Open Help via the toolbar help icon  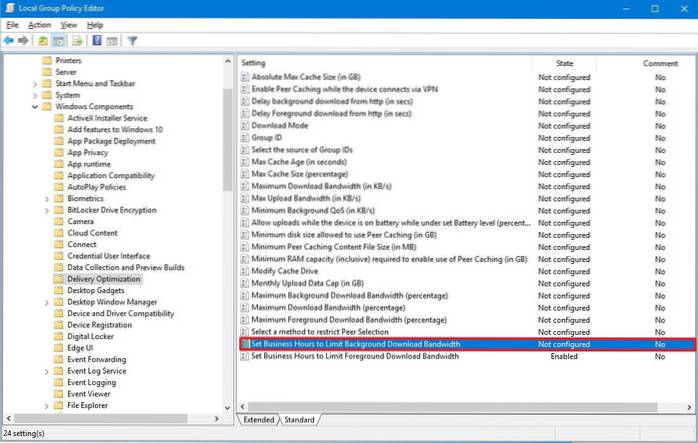(99, 40)
